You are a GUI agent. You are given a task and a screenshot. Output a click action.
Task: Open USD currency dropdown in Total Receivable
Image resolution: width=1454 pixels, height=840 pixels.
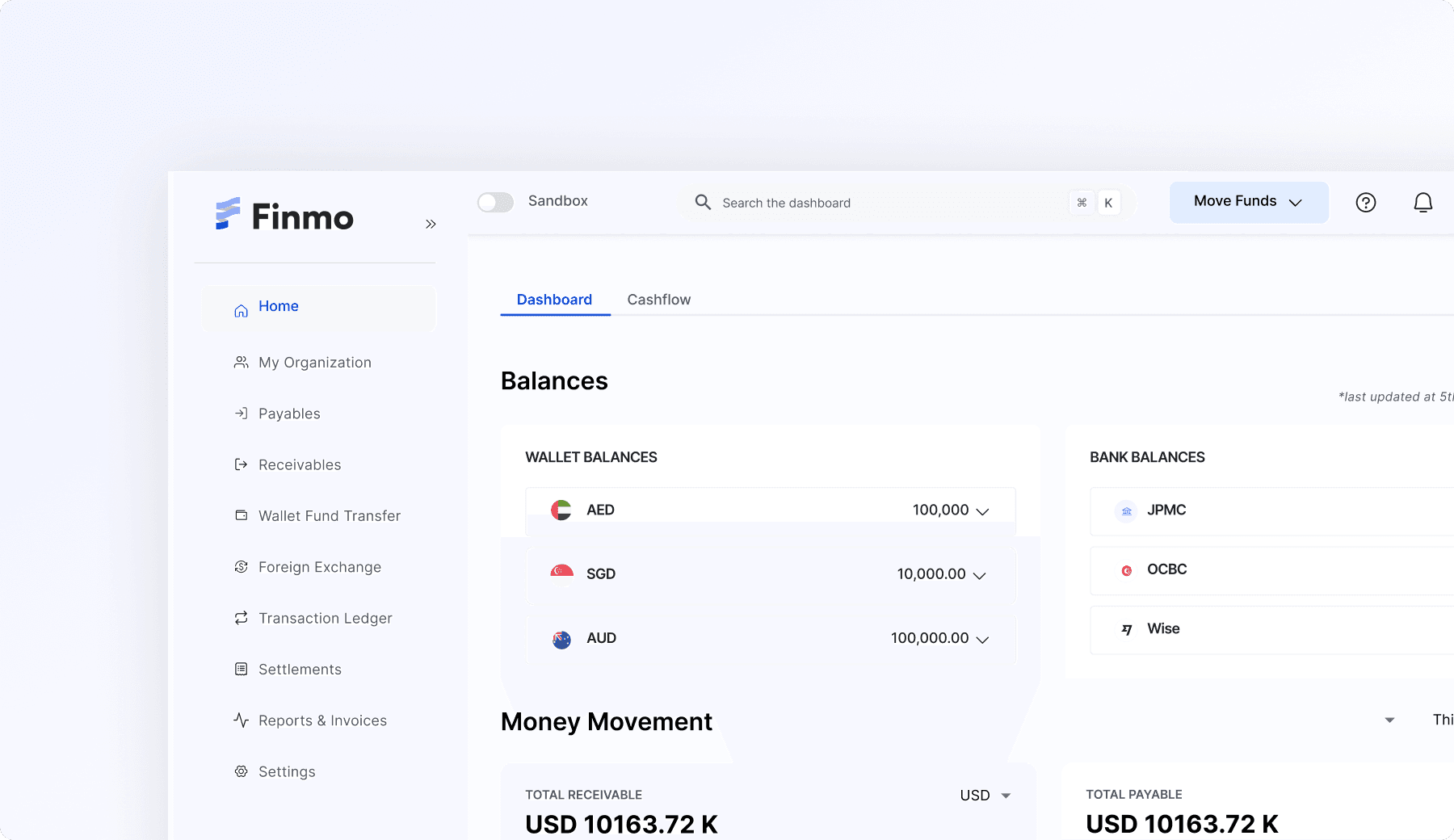(x=985, y=796)
